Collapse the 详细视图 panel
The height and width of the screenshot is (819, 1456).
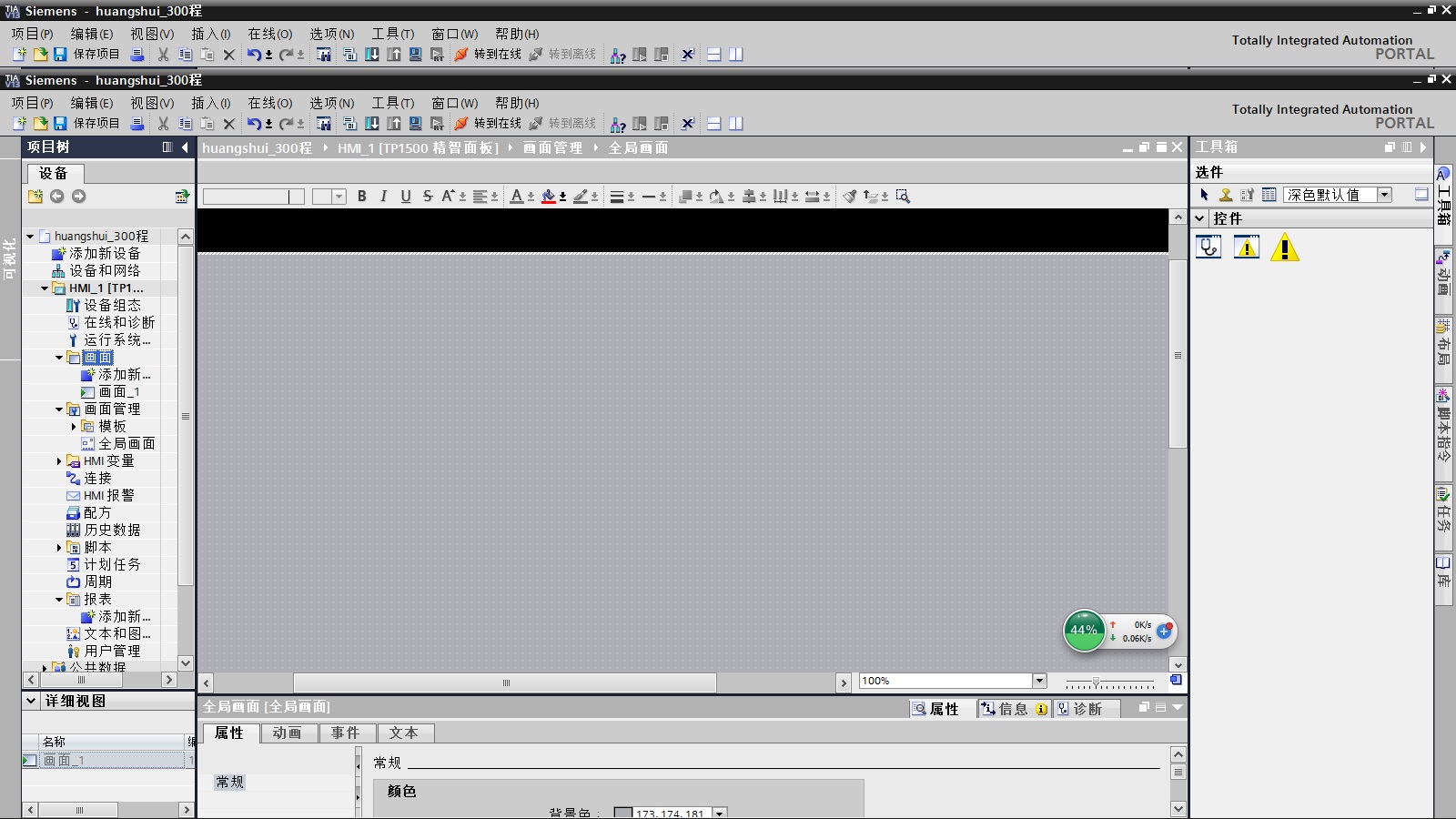[31, 702]
